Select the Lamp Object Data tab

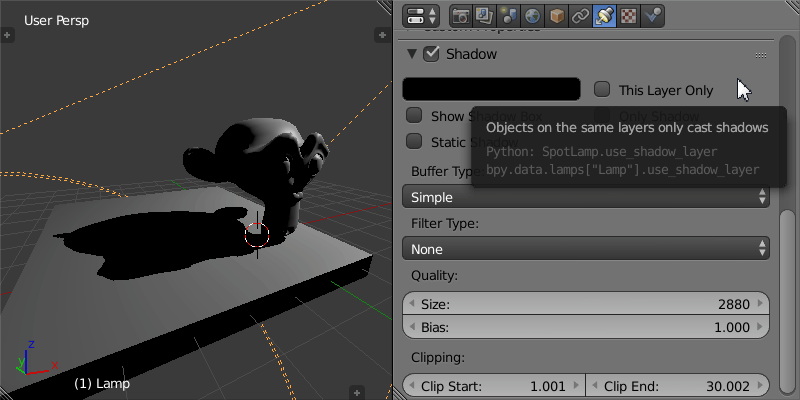click(604, 16)
